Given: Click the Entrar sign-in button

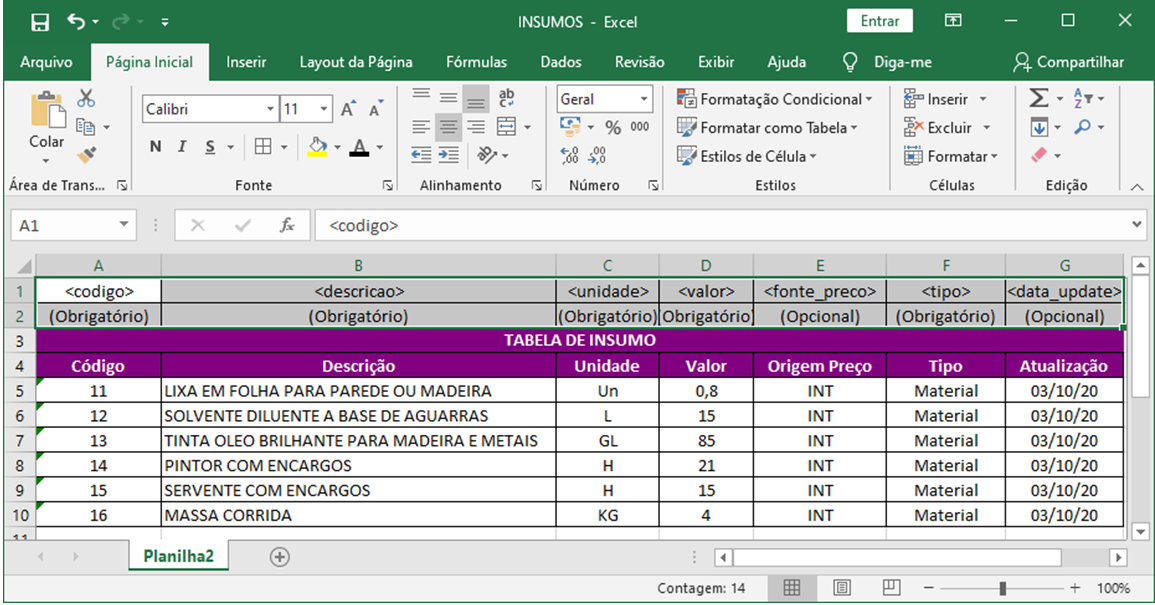Looking at the screenshot, I should tap(880, 21).
